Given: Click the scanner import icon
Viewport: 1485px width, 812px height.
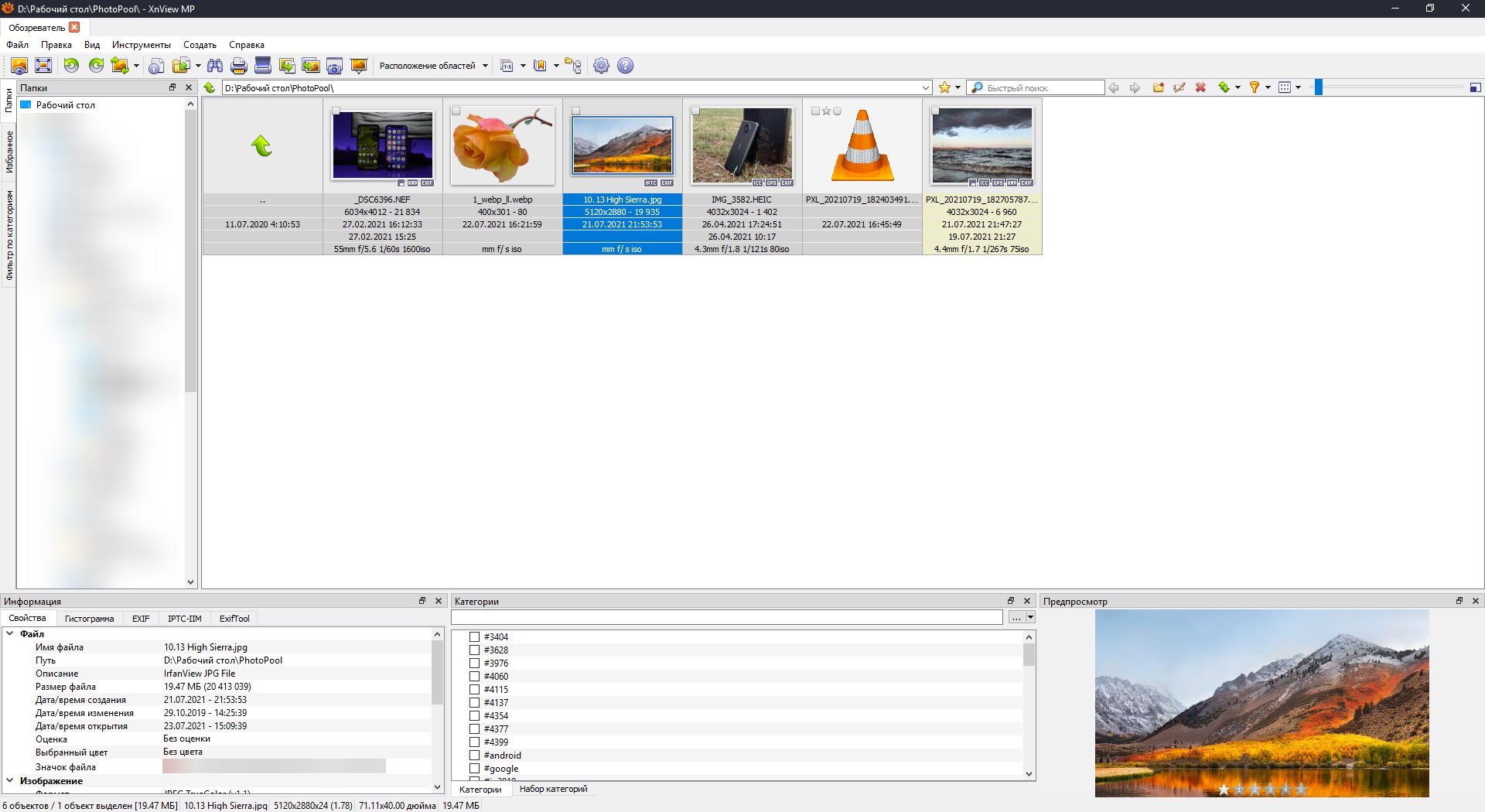Looking at the screenshot, I should pyautogui.click(x=263, y=66).
